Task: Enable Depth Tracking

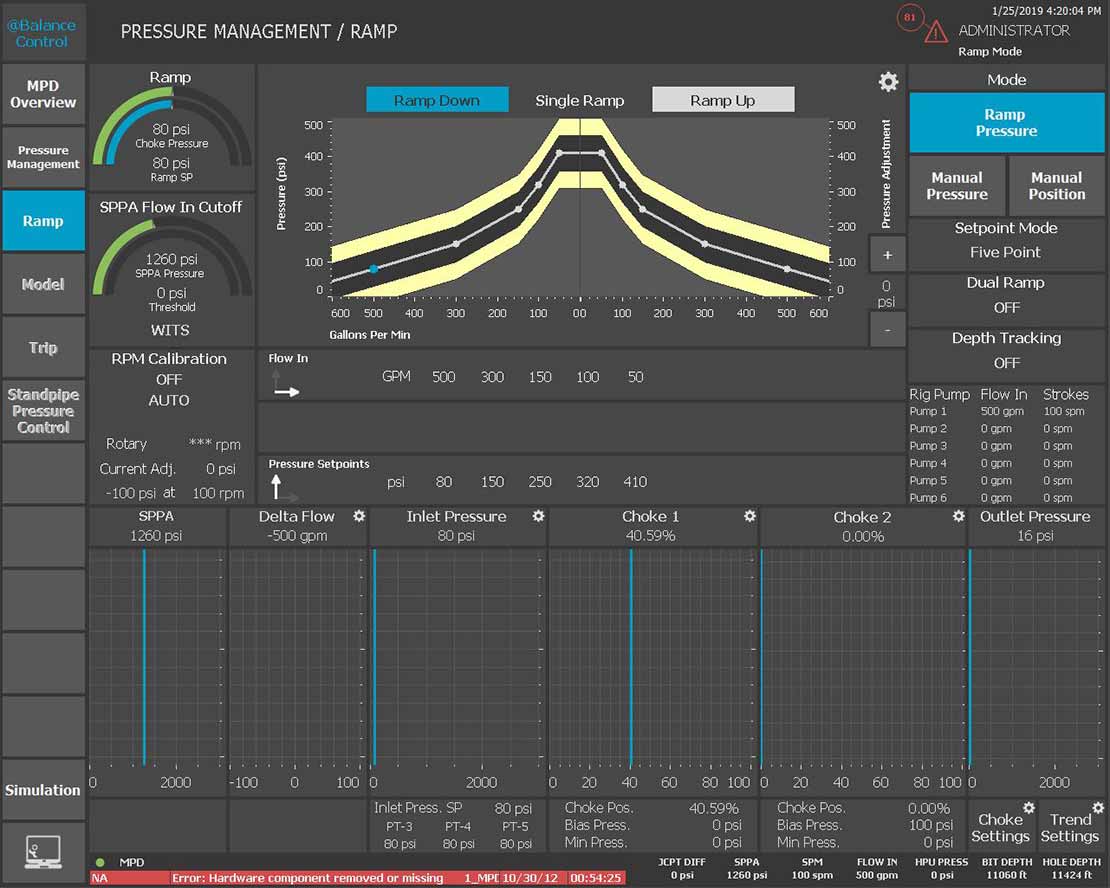Action: point(1006,350)
